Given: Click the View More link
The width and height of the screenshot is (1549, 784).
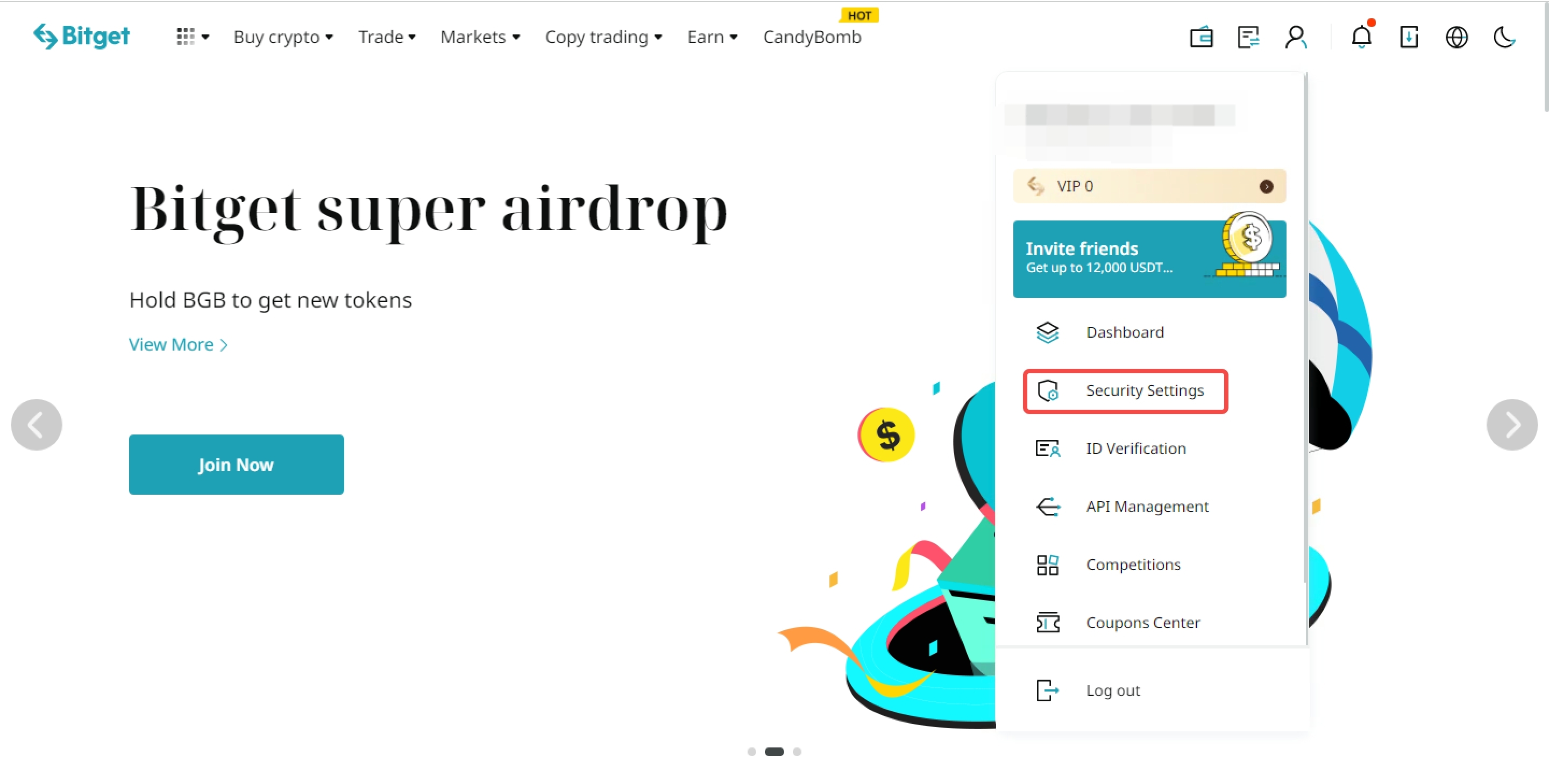Looking at the screenshot, I should point(177,344).
